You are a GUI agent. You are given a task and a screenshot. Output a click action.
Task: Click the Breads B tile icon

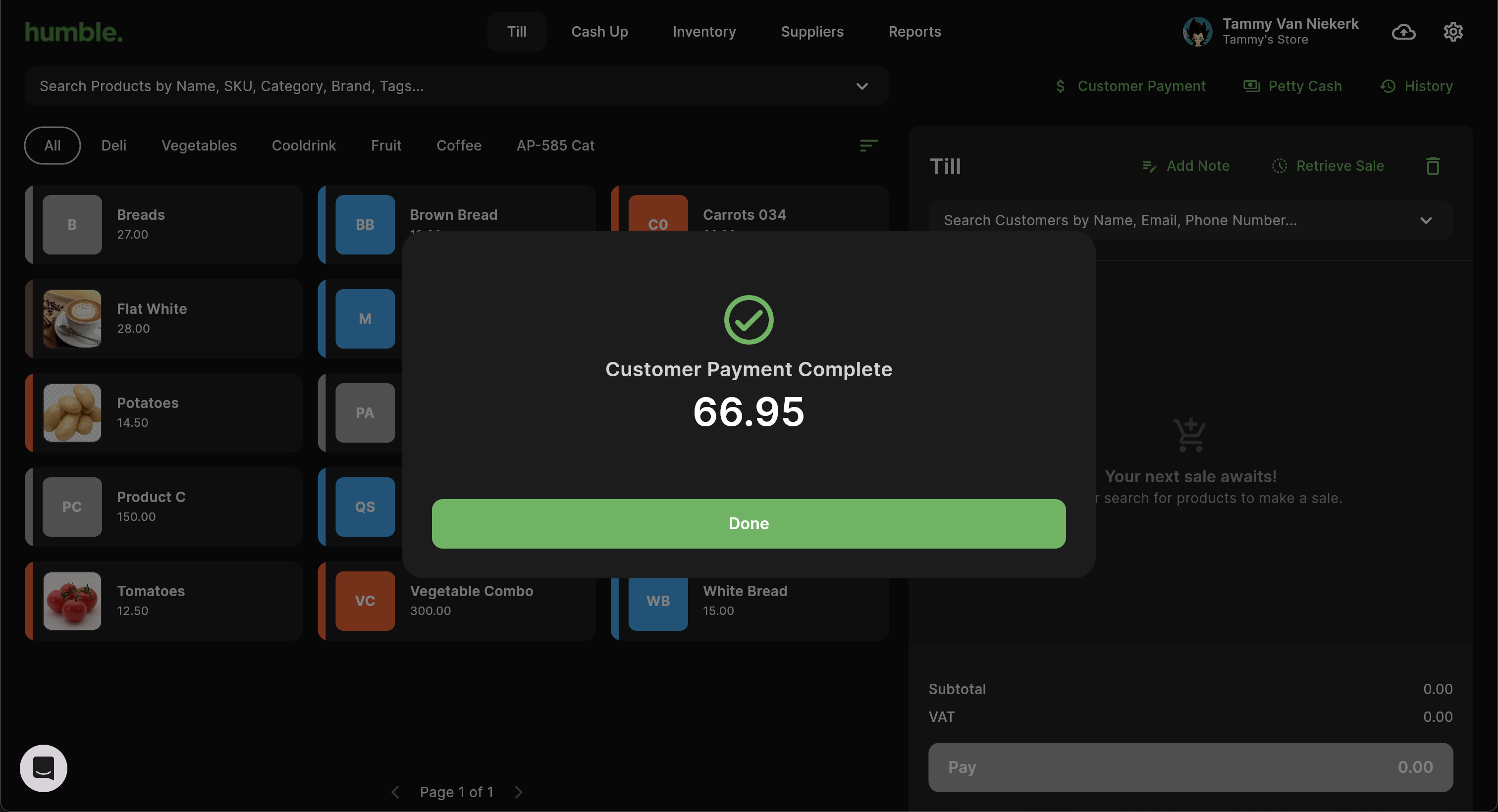[72, 224]
